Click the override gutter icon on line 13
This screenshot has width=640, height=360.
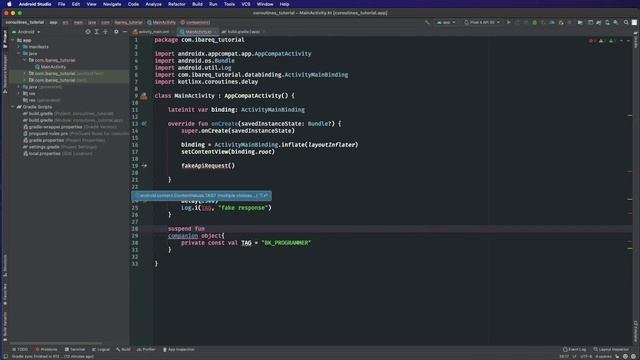point(144,124)
